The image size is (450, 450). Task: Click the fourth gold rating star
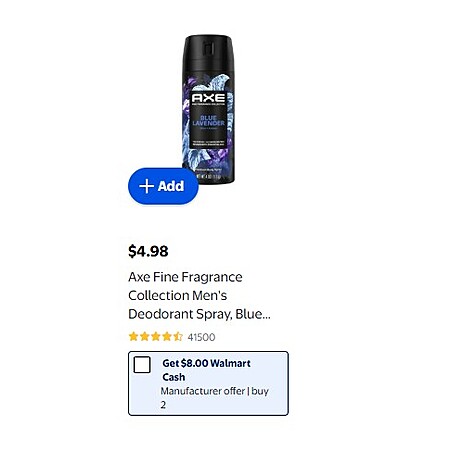167,337
